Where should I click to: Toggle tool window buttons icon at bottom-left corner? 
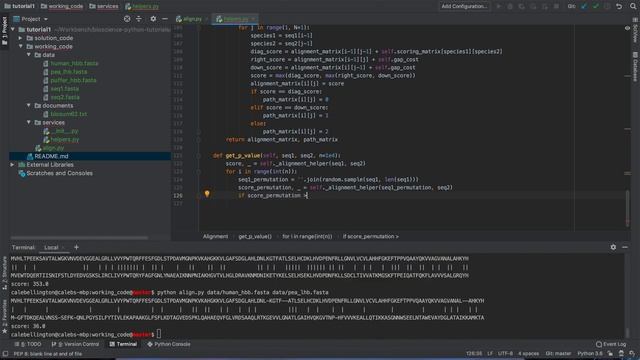tap(5, 353)
